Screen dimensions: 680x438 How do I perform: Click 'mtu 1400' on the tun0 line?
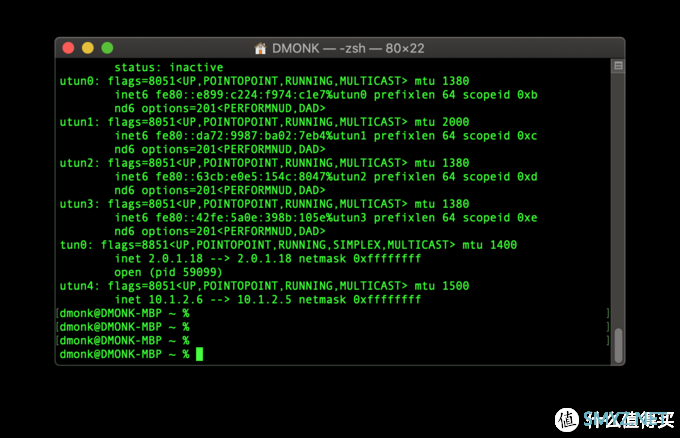coord(490,245)
